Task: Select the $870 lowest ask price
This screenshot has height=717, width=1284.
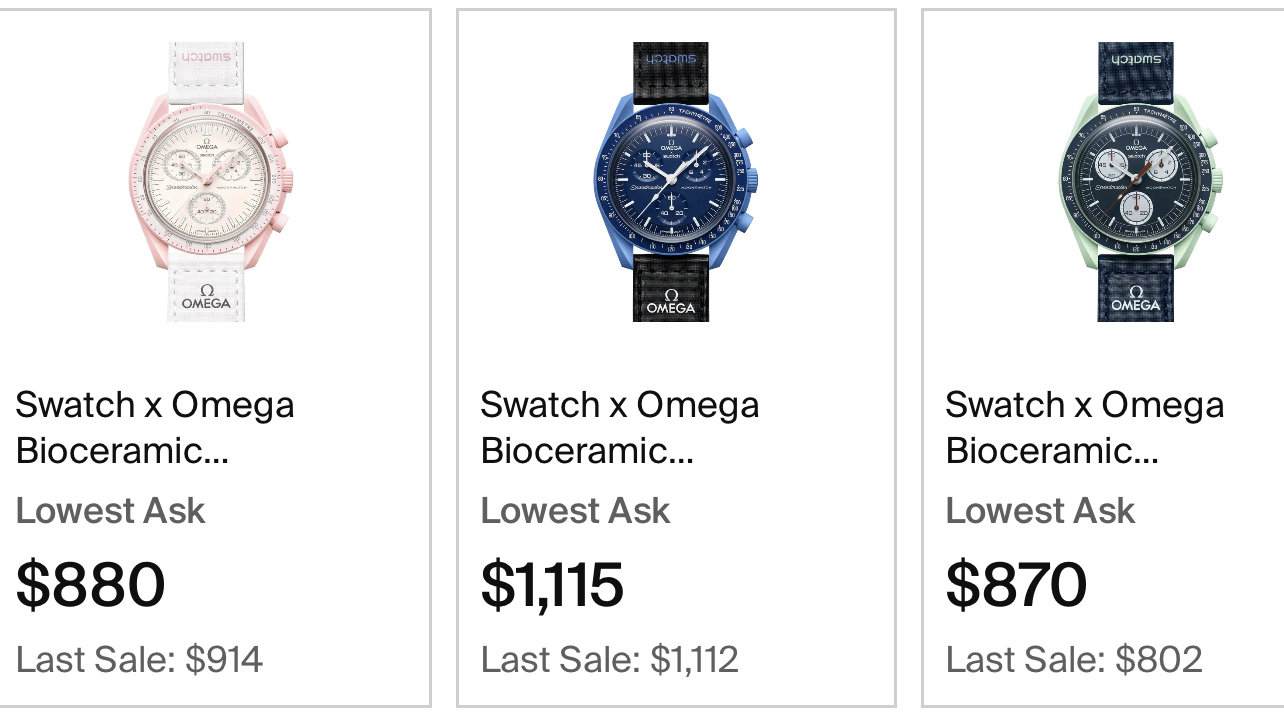Action: pyautogui.click(x=1016, y=585)
